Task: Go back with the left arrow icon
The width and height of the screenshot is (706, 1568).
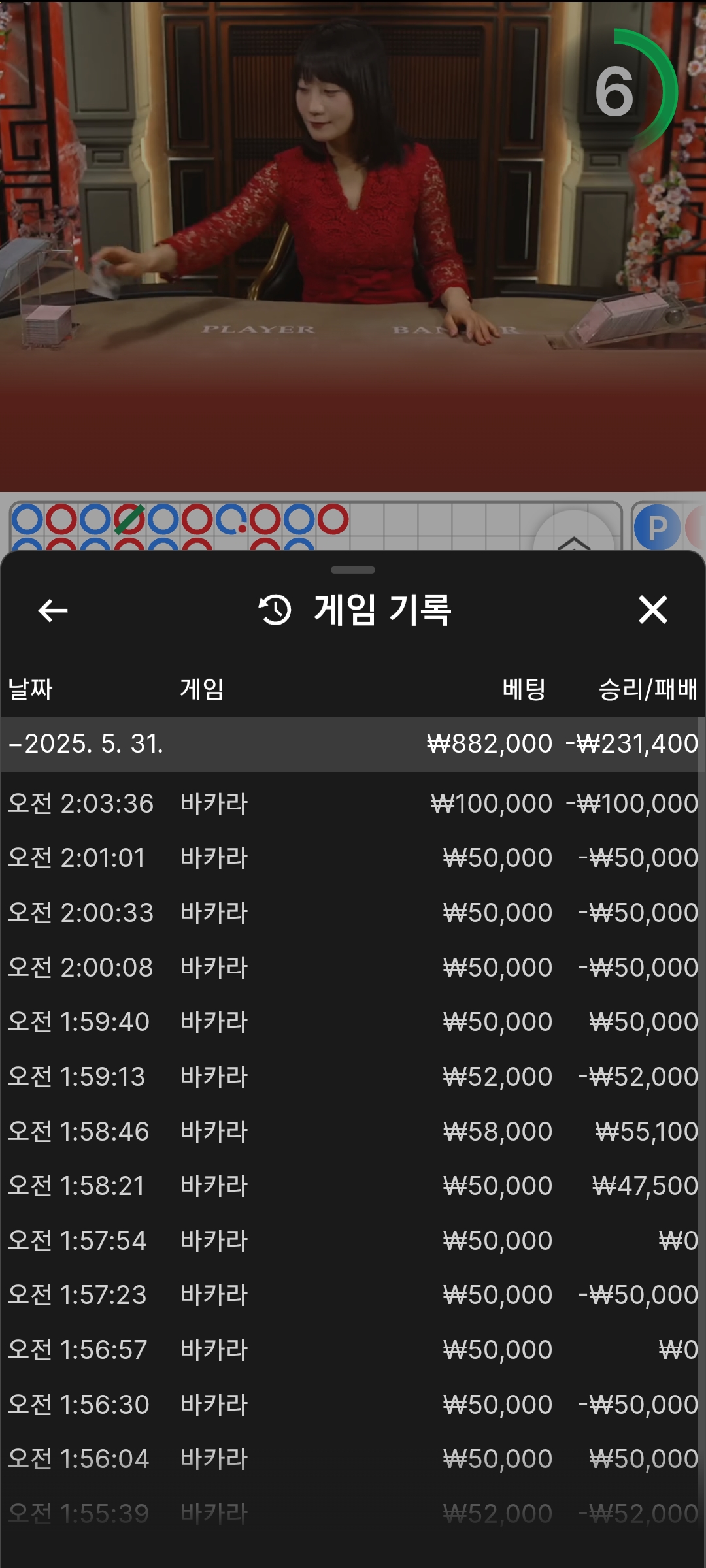Action: click(53, 610)
